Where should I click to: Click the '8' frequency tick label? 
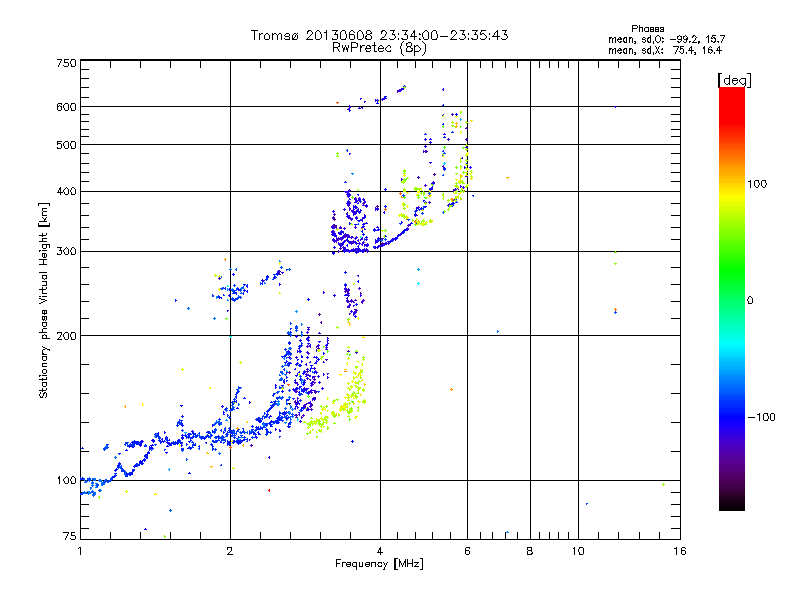point(530,551)
